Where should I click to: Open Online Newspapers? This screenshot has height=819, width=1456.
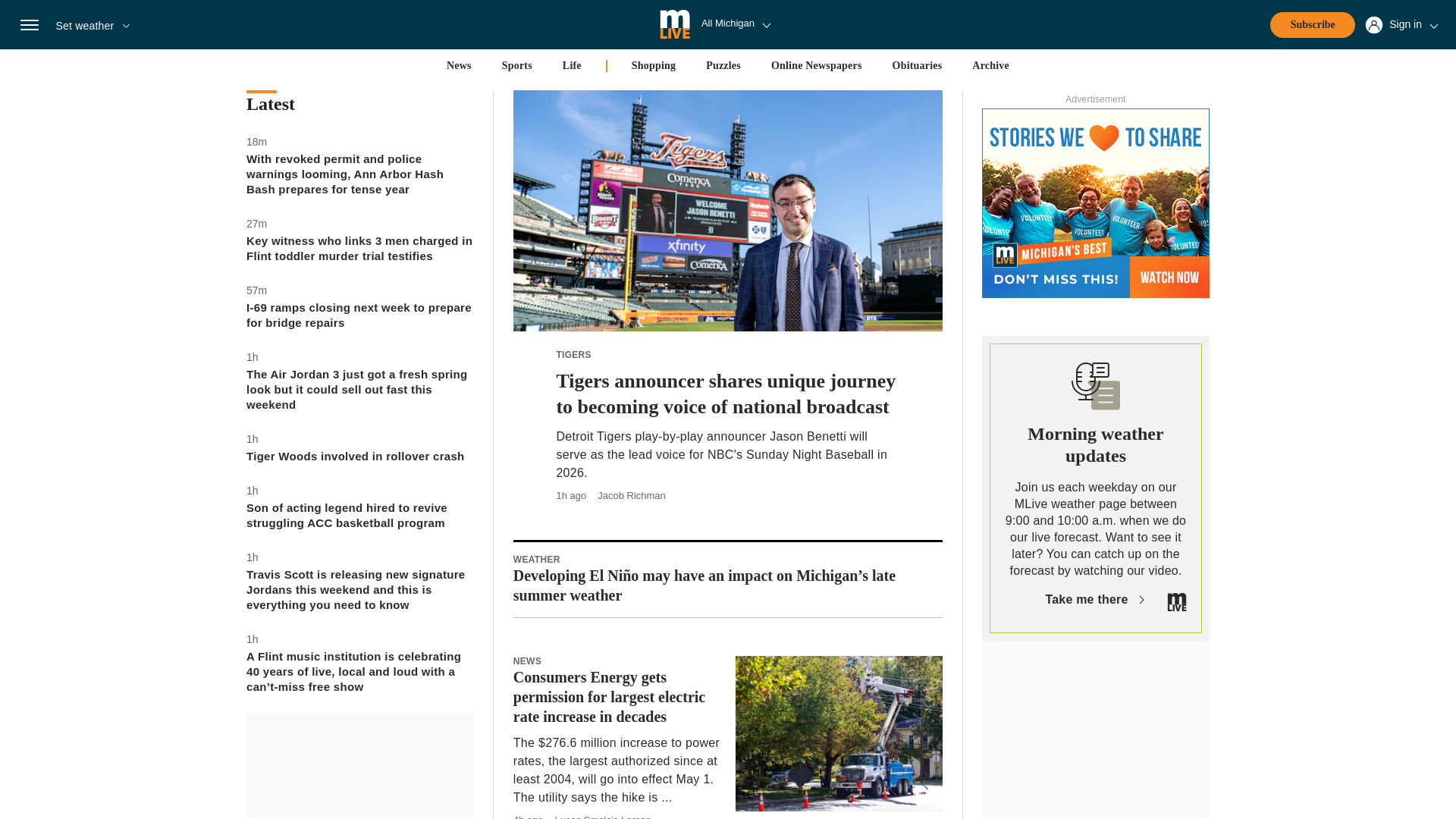tap(816, 66)
